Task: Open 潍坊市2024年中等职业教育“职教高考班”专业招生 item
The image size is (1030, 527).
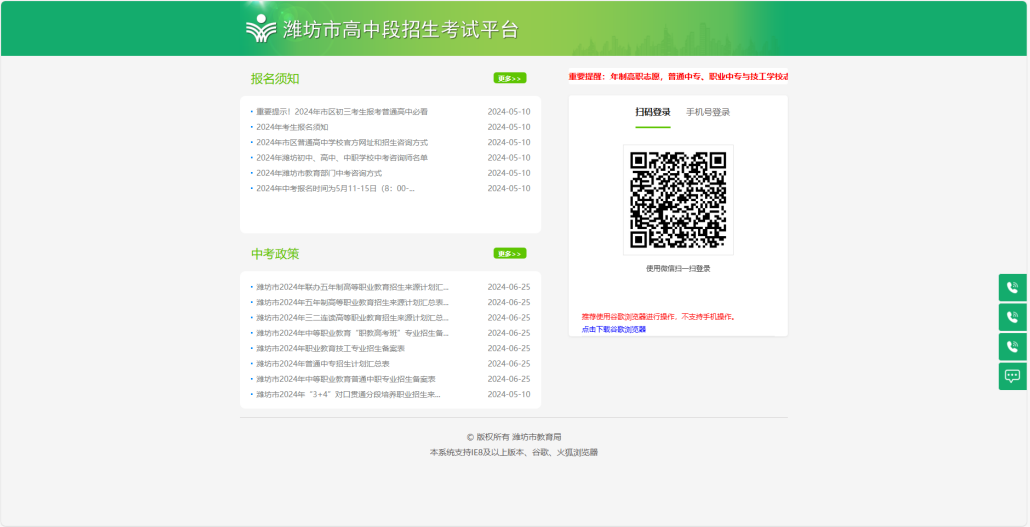Action: [x=352, y=333]
